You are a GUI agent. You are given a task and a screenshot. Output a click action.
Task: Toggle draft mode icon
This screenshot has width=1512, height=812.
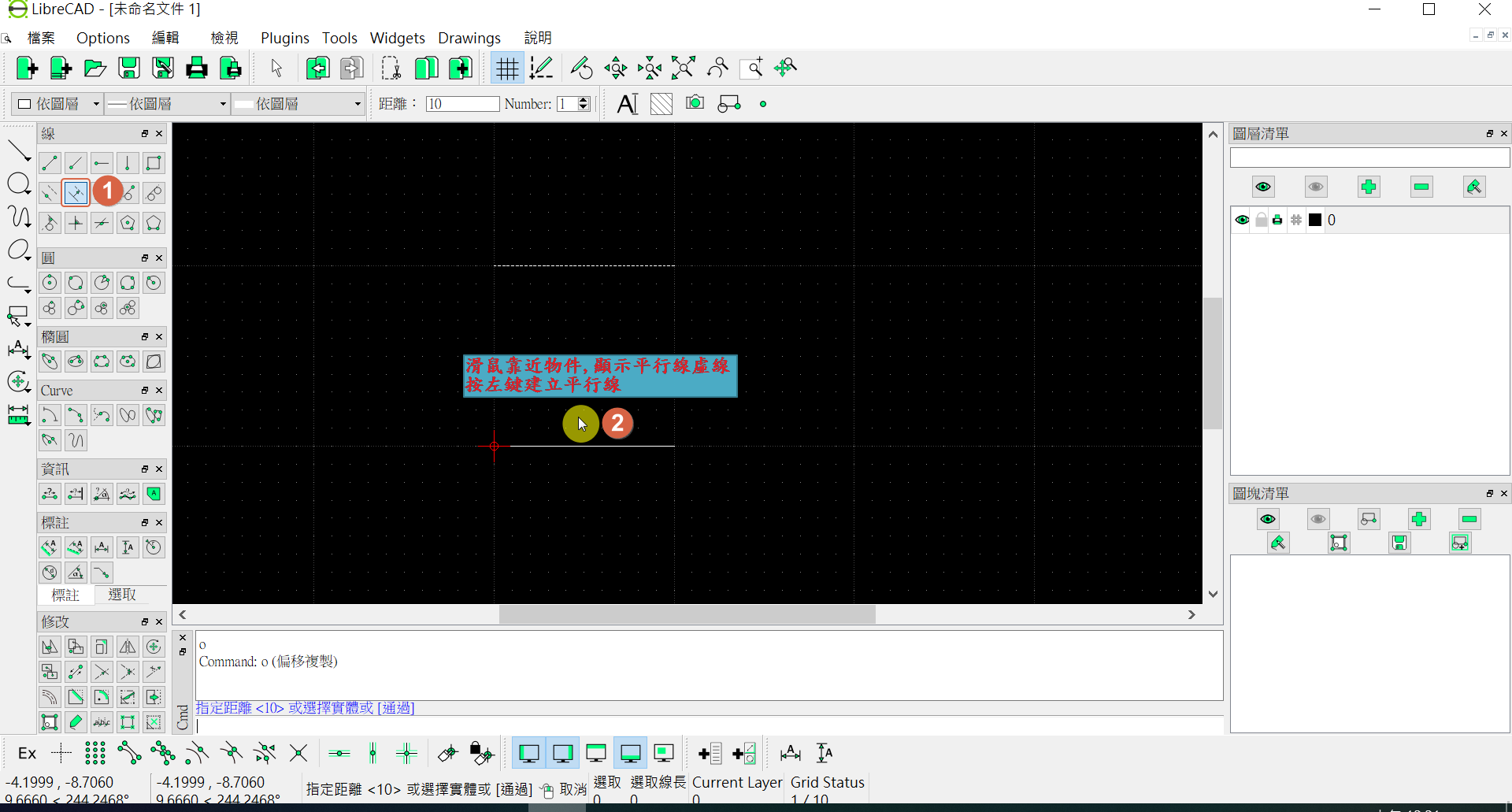point(541,69)
